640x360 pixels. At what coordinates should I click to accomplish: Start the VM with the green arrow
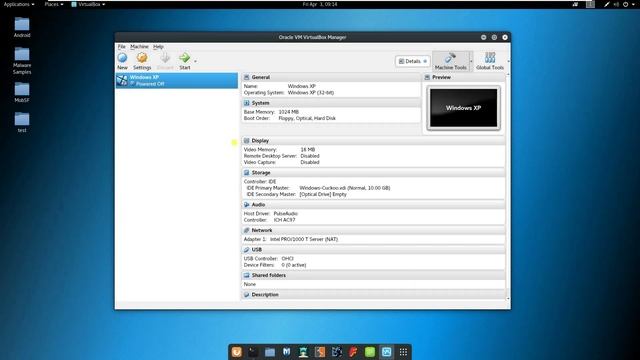(184, 58)
